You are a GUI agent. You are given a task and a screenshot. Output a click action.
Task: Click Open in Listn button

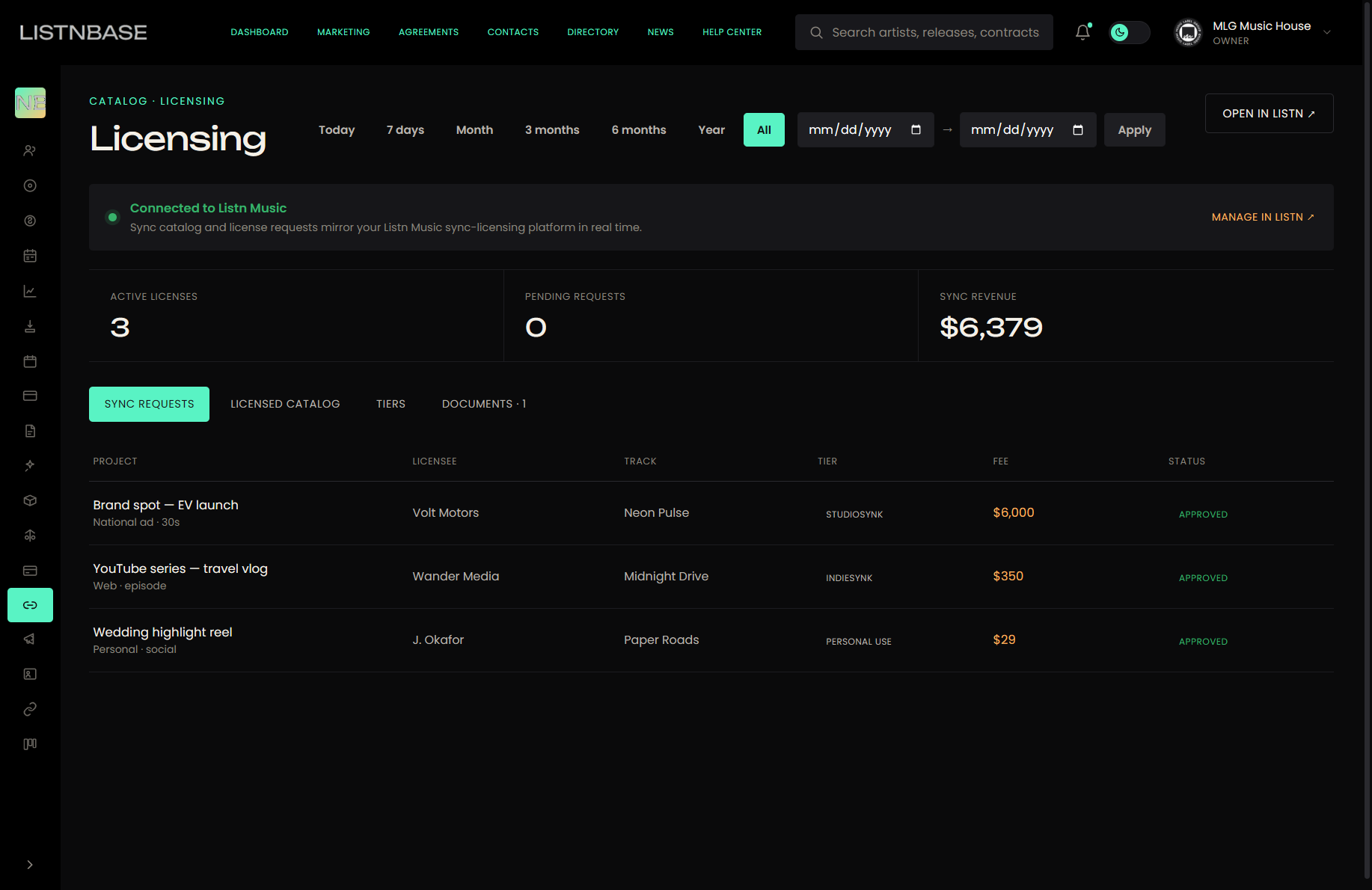coord(1270,114)
